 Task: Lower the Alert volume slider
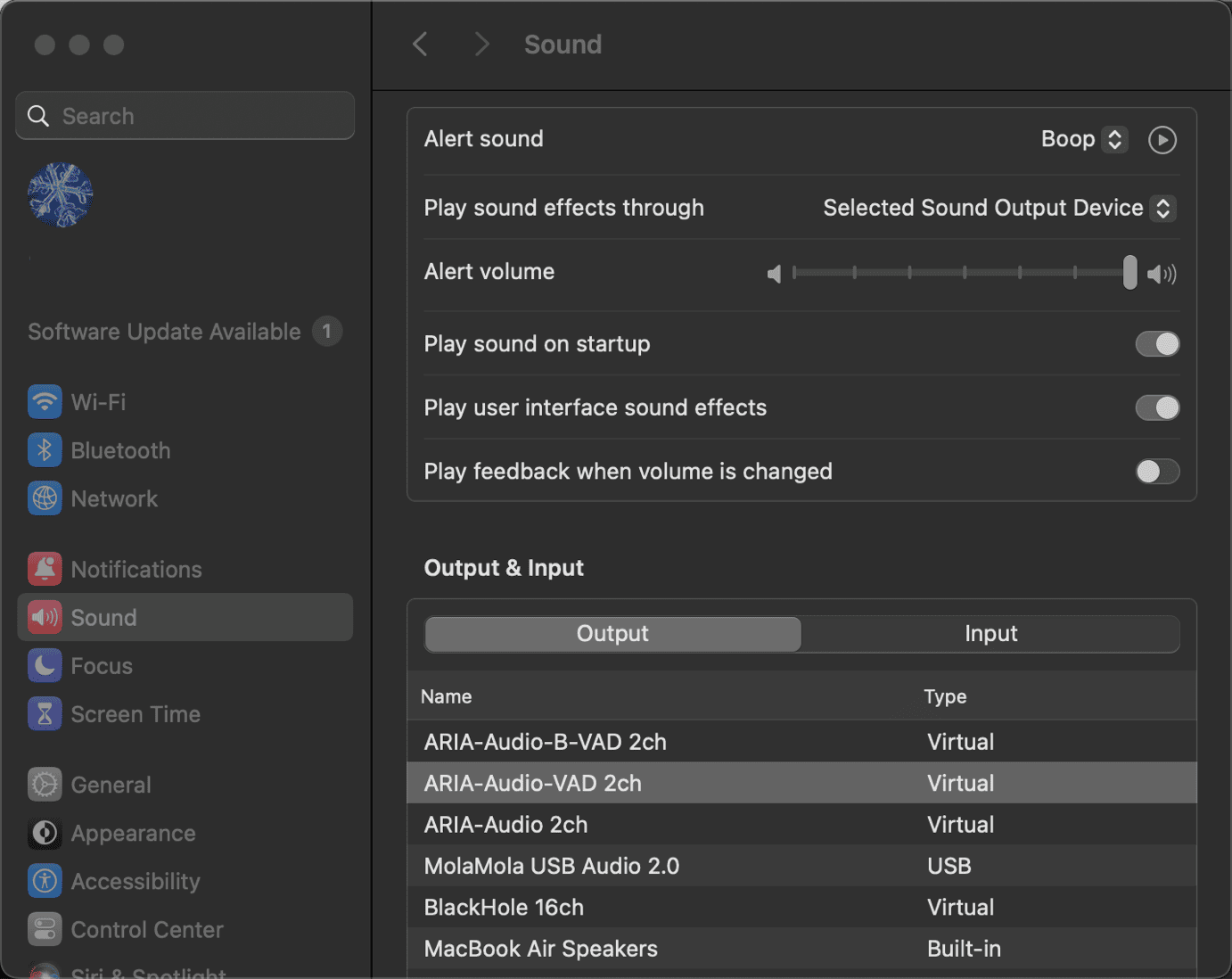909,273
